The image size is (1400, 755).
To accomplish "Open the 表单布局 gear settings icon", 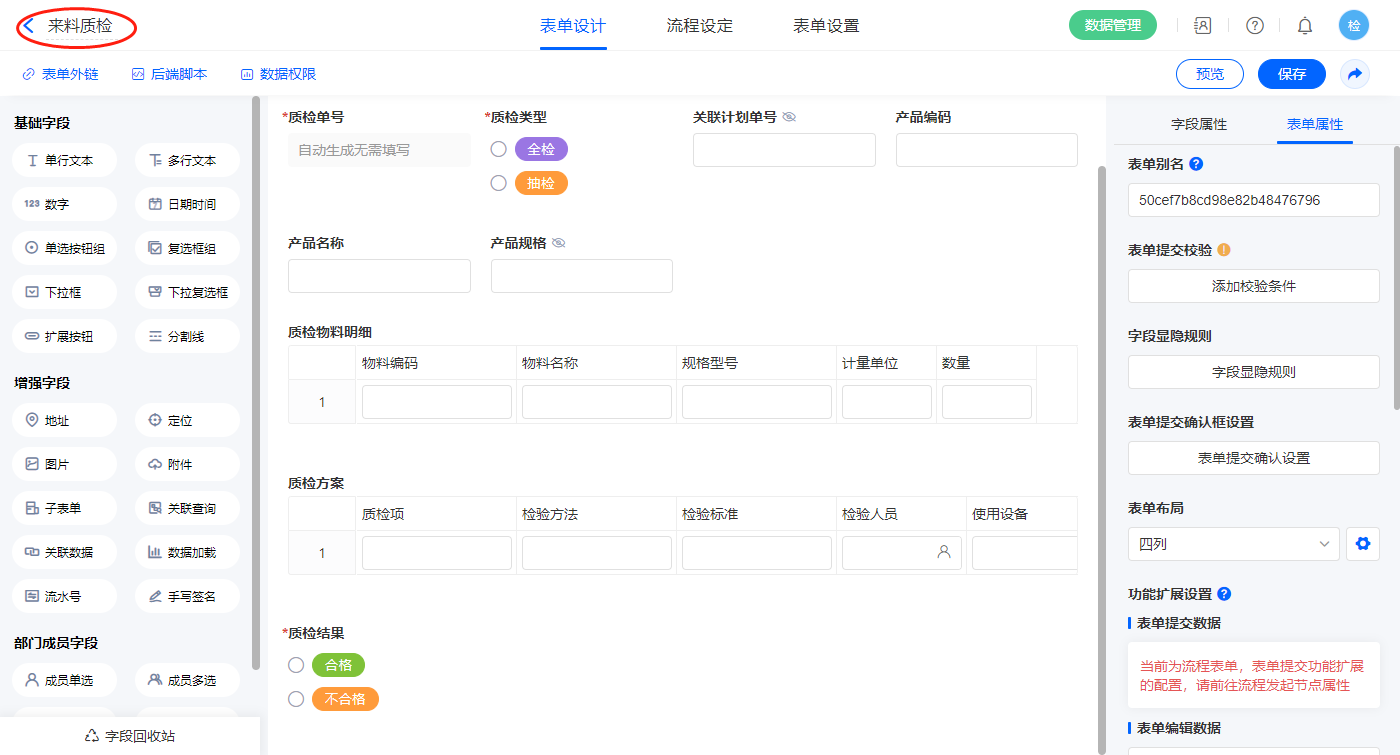I will tap(1361, 544).
